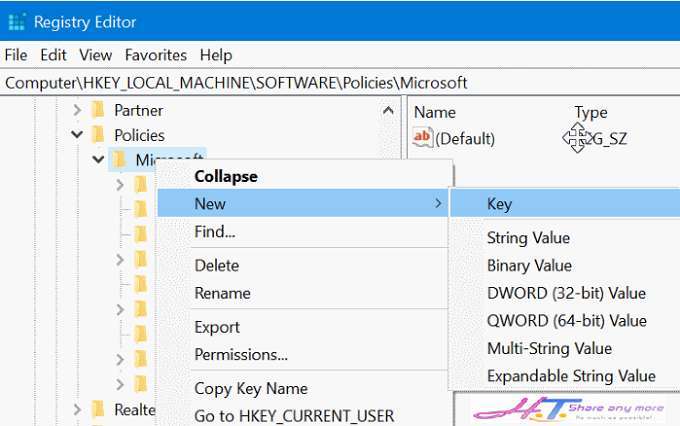Click the registry path address bar
The height and width of the screenshot is (426, 680).
[x=340, y=82]
